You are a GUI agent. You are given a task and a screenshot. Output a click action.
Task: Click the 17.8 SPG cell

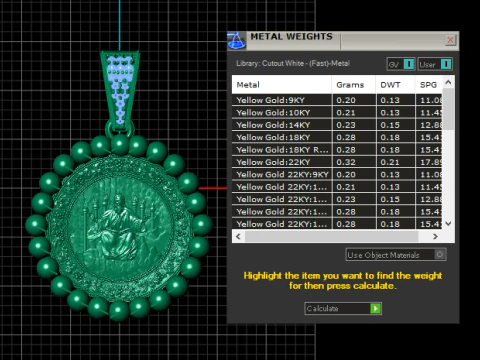429,162
